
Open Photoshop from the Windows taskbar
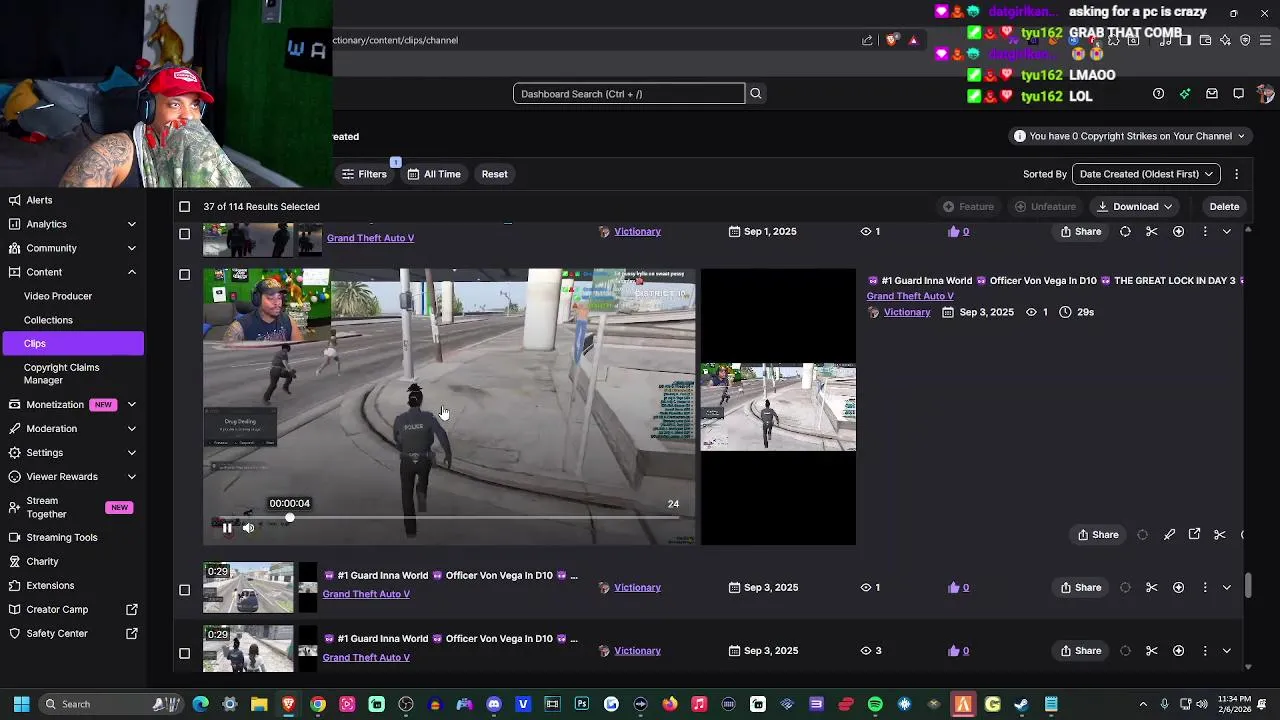(582, 704)
